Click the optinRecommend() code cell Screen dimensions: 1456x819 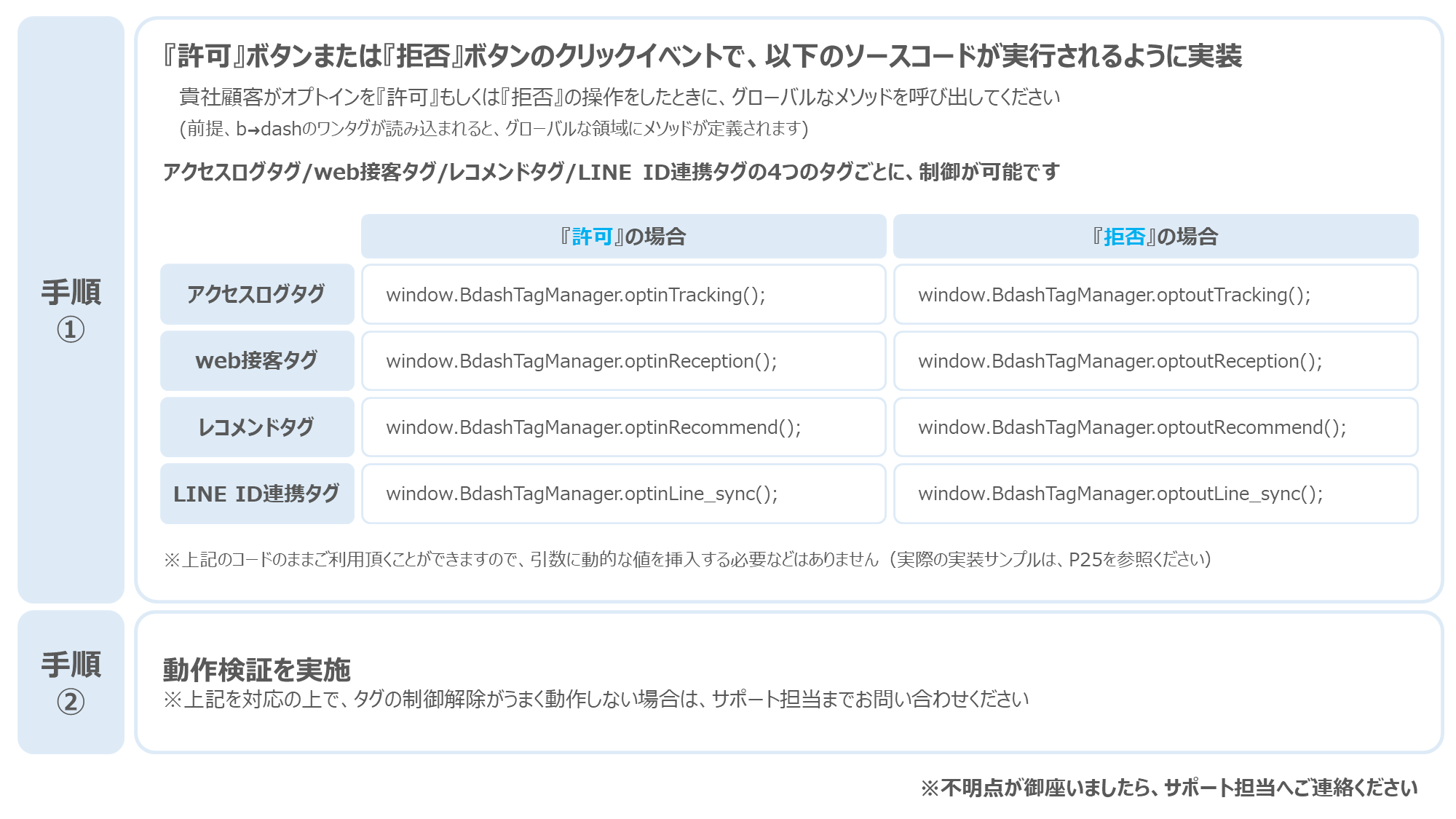pos(623,427)
